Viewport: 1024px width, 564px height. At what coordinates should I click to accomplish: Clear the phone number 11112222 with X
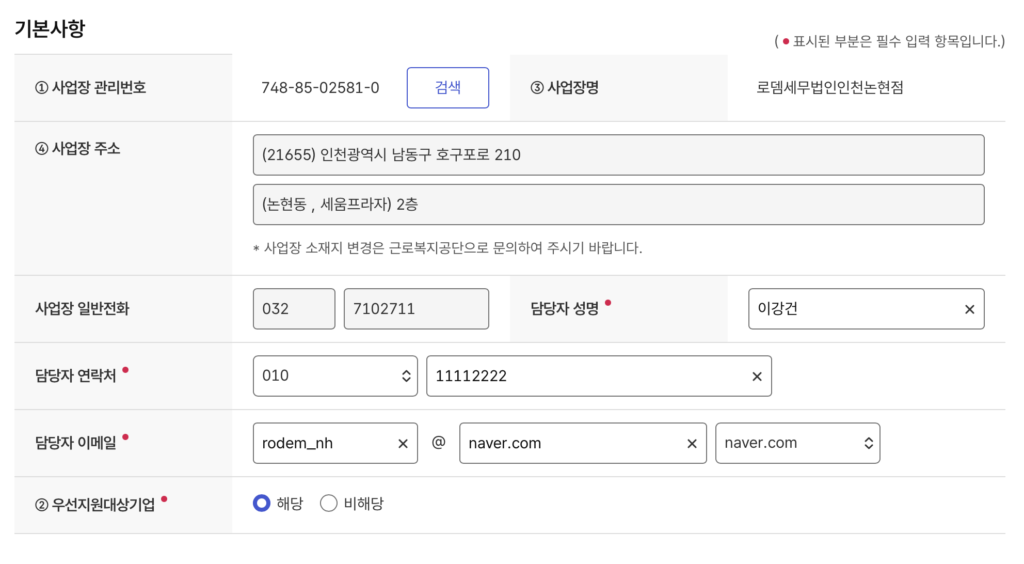pyautogui.click(x=756, y=377)
